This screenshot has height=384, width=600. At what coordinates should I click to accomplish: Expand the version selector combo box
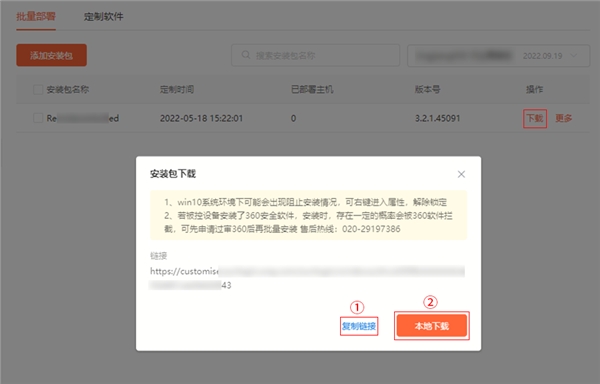point(498,56)
